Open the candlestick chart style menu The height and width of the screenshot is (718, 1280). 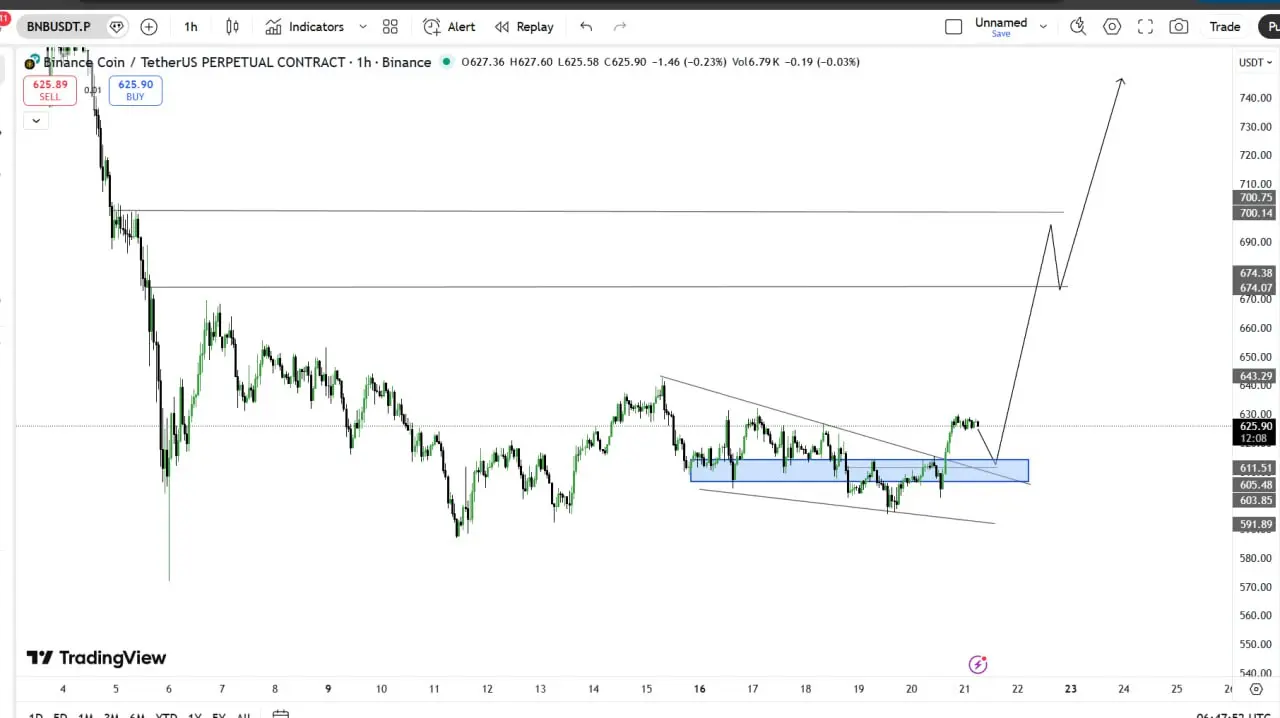(232, 27)
